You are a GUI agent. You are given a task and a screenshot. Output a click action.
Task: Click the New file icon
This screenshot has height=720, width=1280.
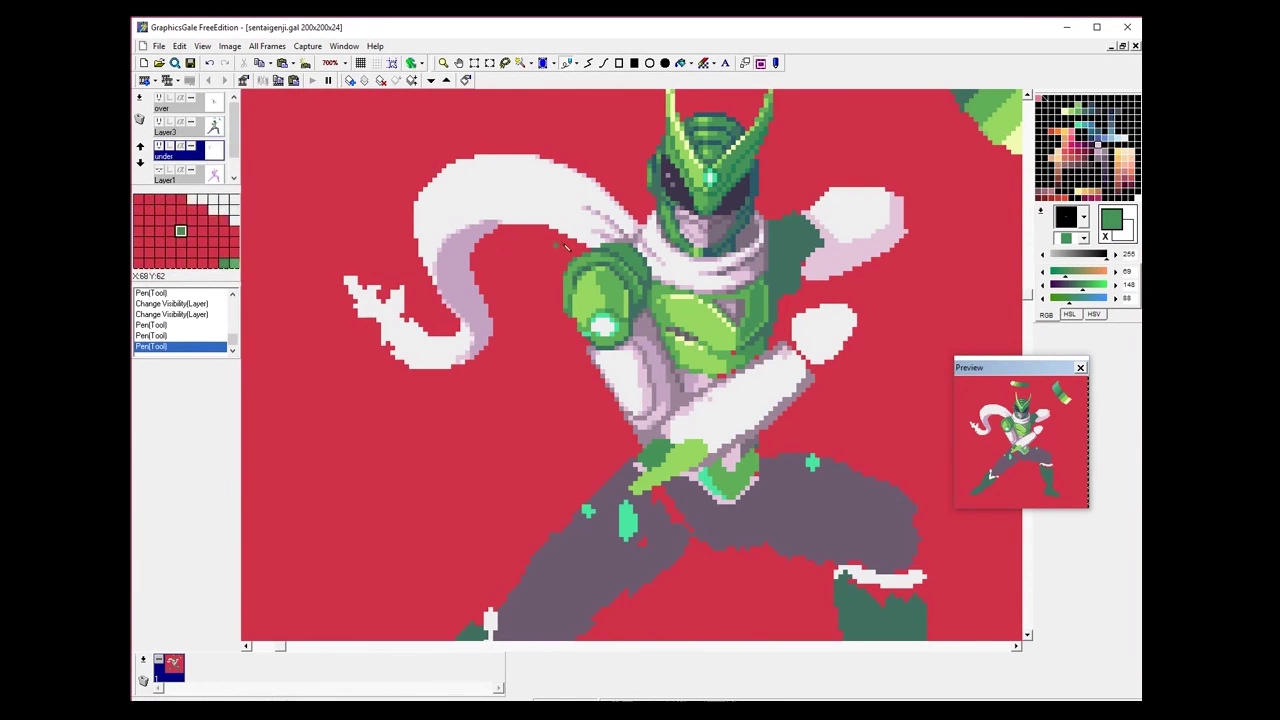144,63
